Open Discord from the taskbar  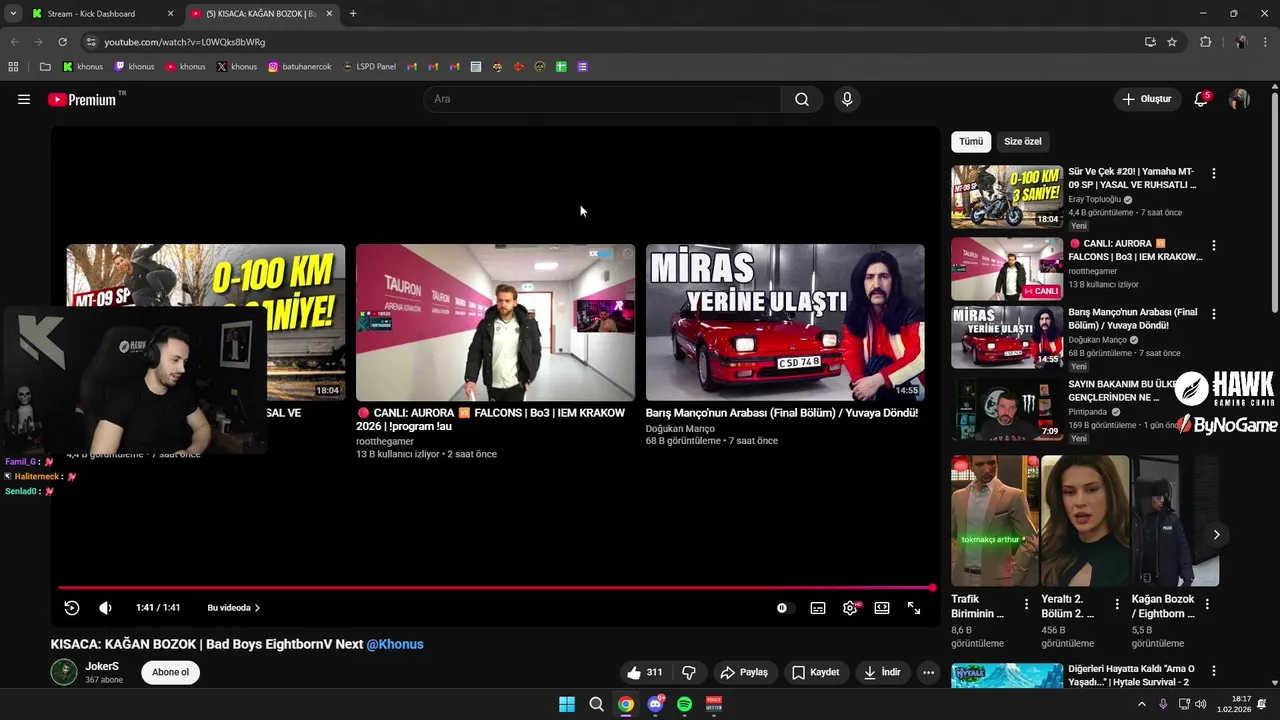pyautogui.click(x=655, y=704)
